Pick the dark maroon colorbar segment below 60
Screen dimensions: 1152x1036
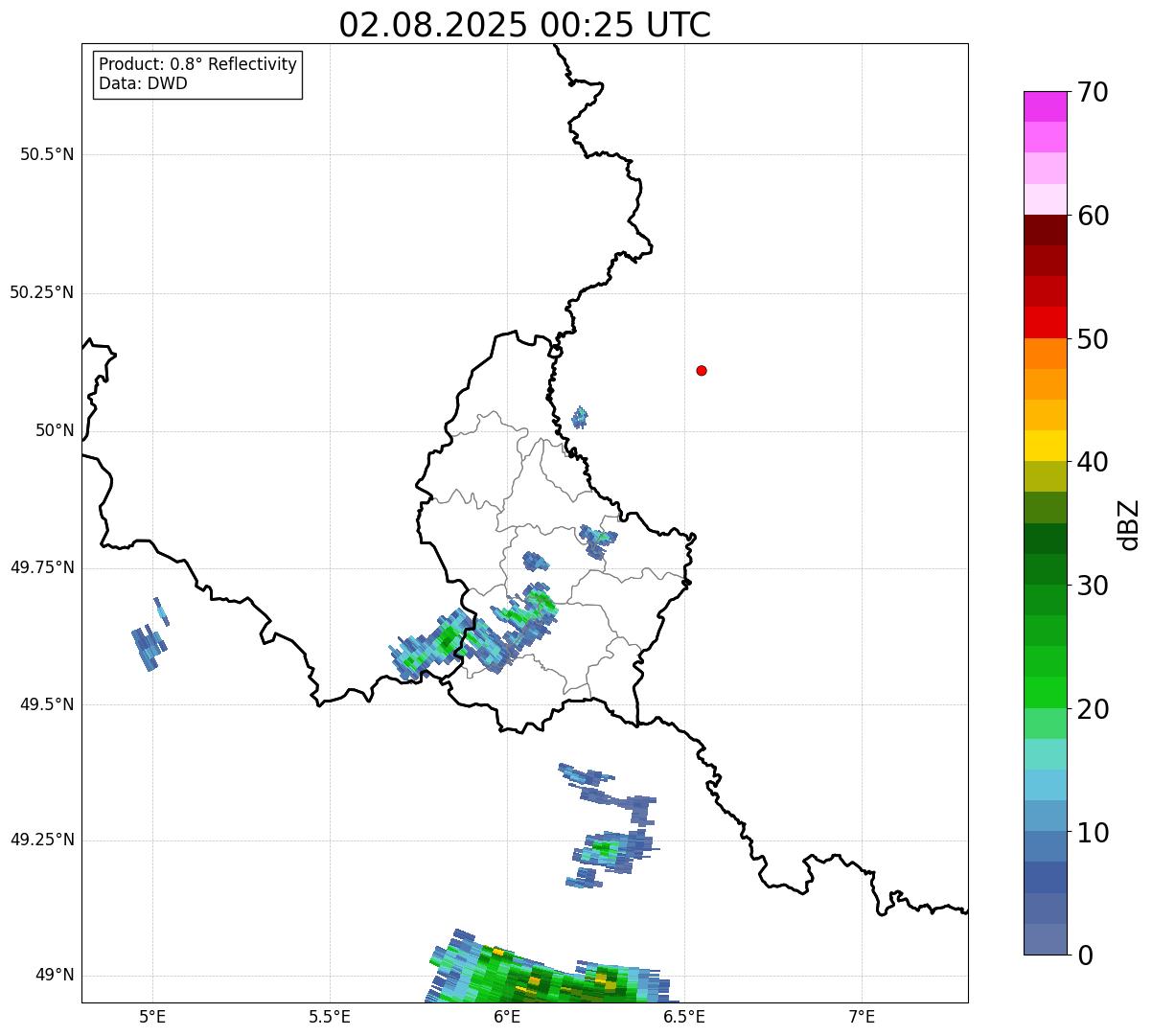(1045, 230)
